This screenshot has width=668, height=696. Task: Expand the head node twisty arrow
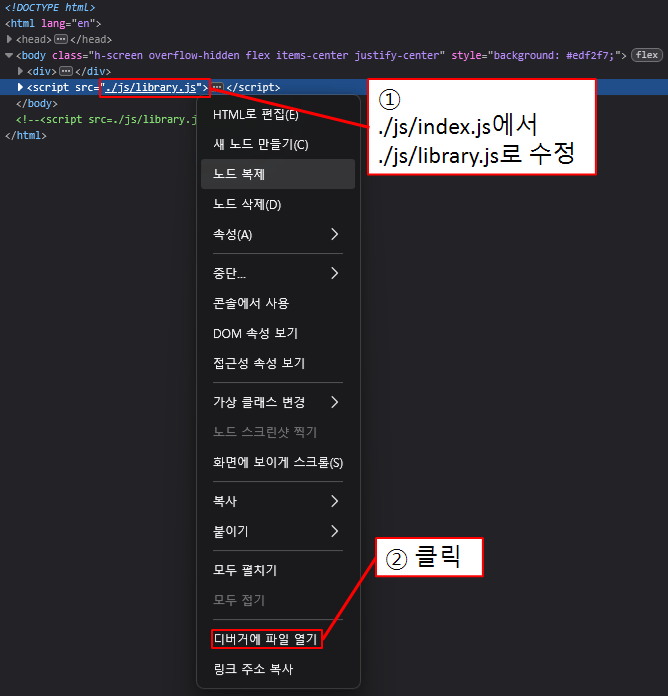8,39
